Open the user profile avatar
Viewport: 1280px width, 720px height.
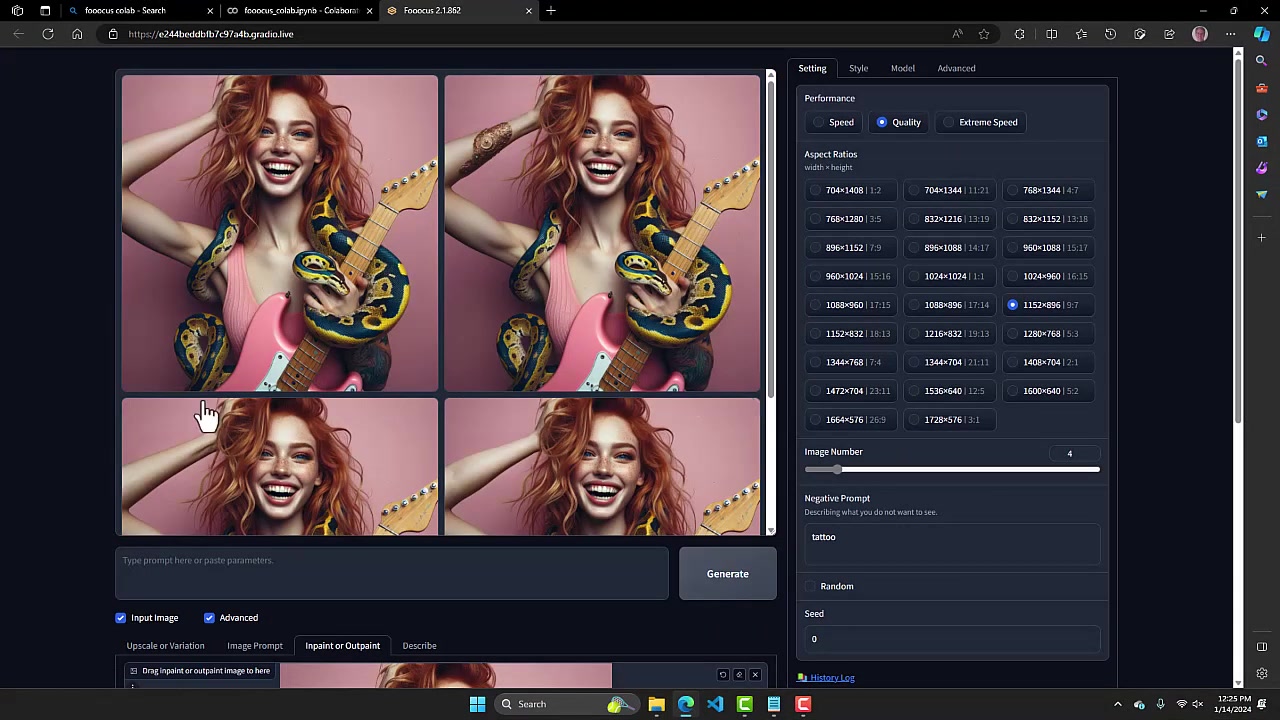(x=1200, y=34)
